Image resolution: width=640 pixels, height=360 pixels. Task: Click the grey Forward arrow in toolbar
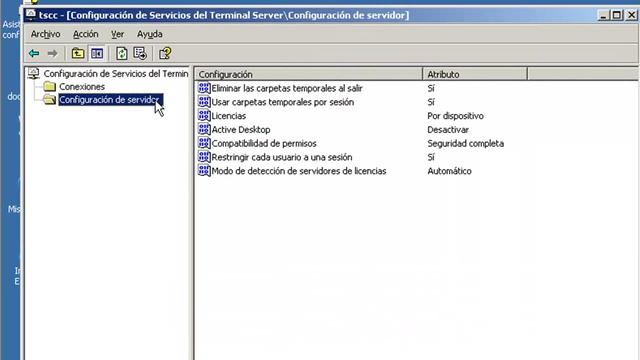pyautogui.click(x=52, y=53)
